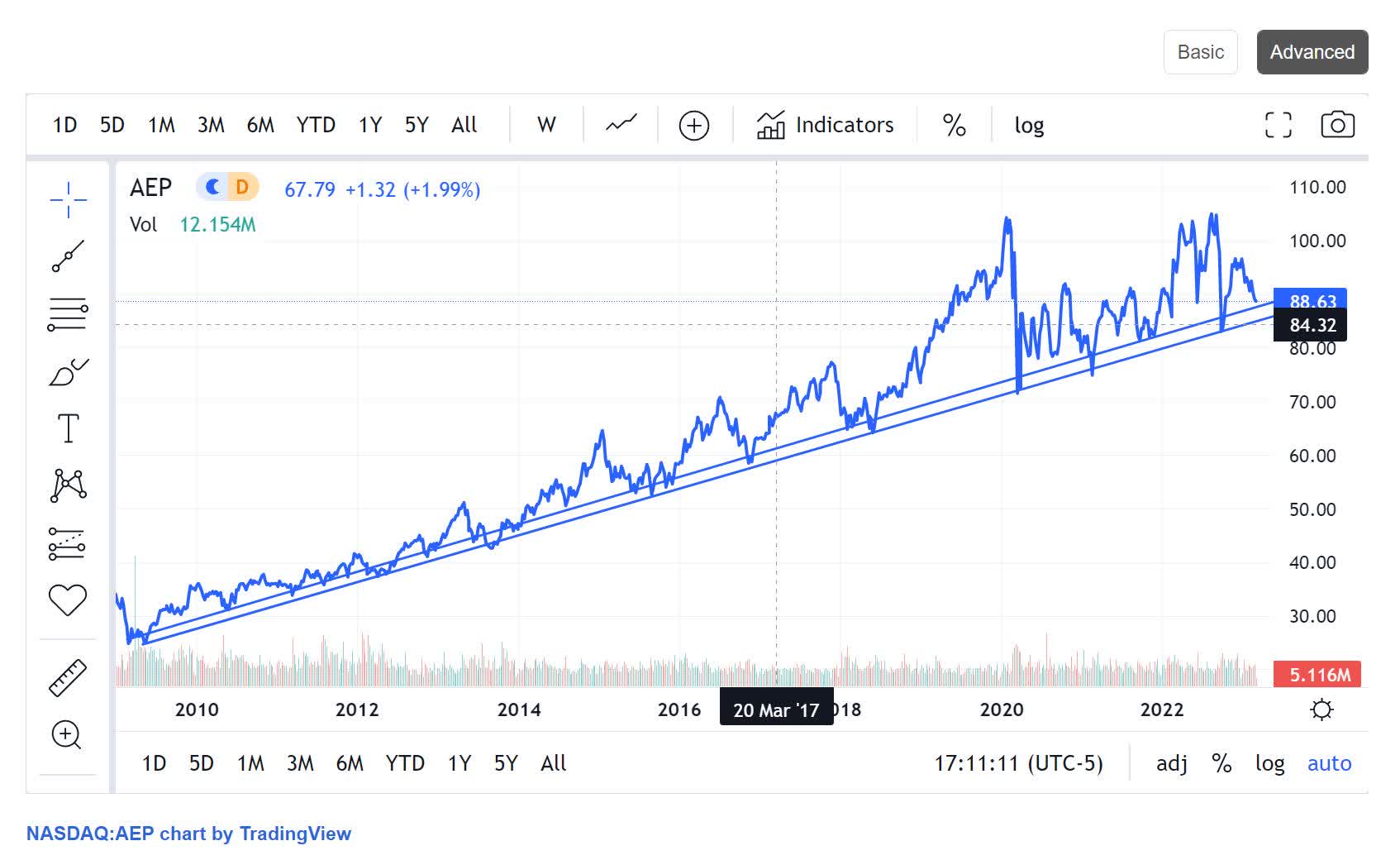This screenshot has width=1400, height=860.
Task: Select the crosshair cursor tool
Action: (69, 198)
